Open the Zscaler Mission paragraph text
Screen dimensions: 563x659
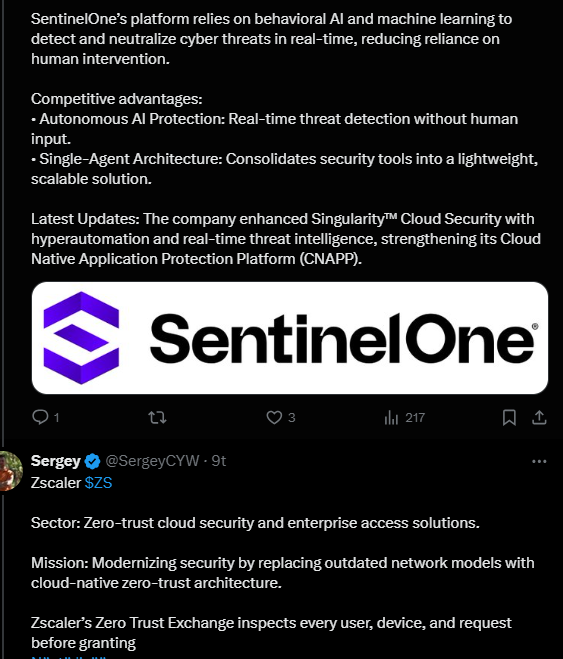283,573
